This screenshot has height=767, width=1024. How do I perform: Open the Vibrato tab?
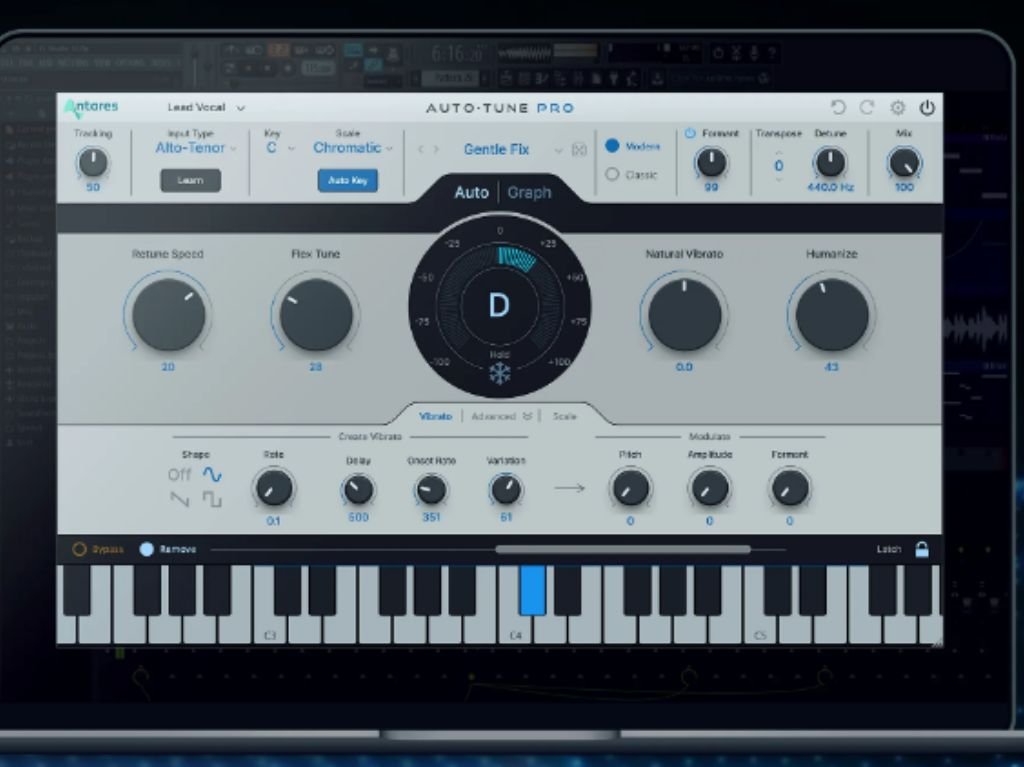pos(435,416)
